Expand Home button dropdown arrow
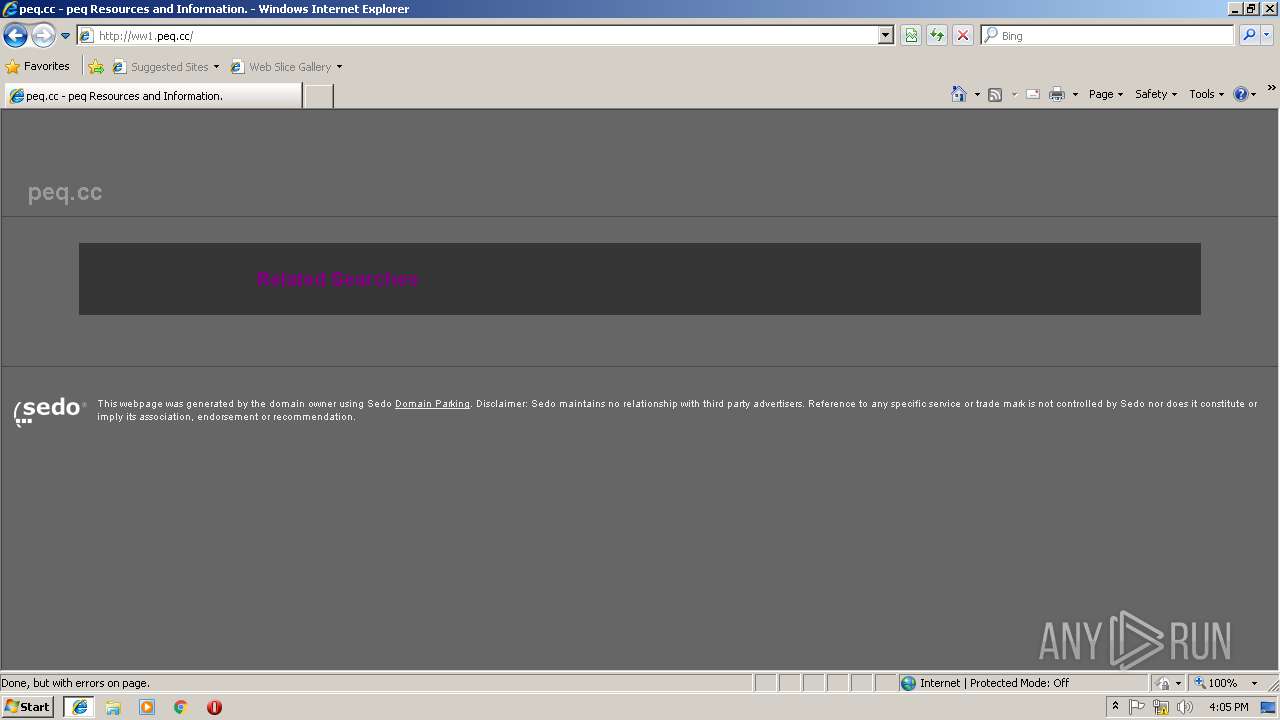Viewport: 1280px width, 720px height. (x=977, y=94)
